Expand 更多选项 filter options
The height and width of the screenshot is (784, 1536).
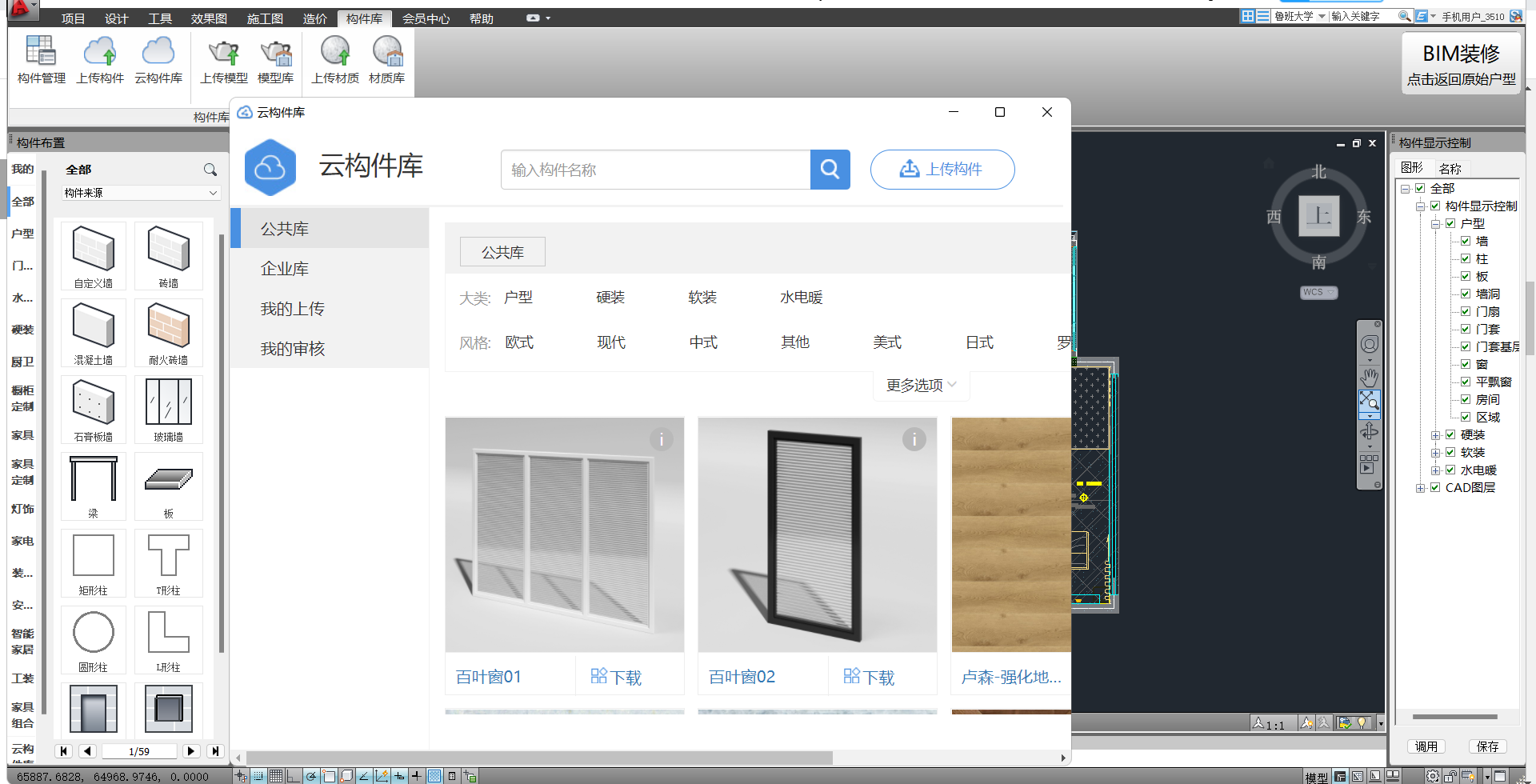pyautogui.click(x=921, y=386)
